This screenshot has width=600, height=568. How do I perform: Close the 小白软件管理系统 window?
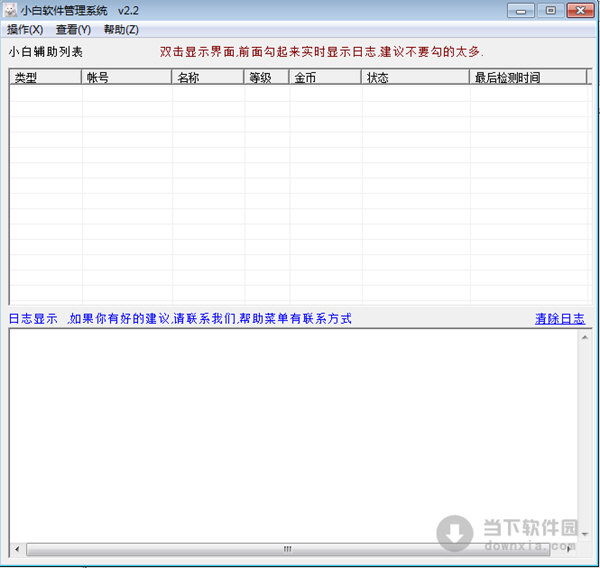pos(580,10)
